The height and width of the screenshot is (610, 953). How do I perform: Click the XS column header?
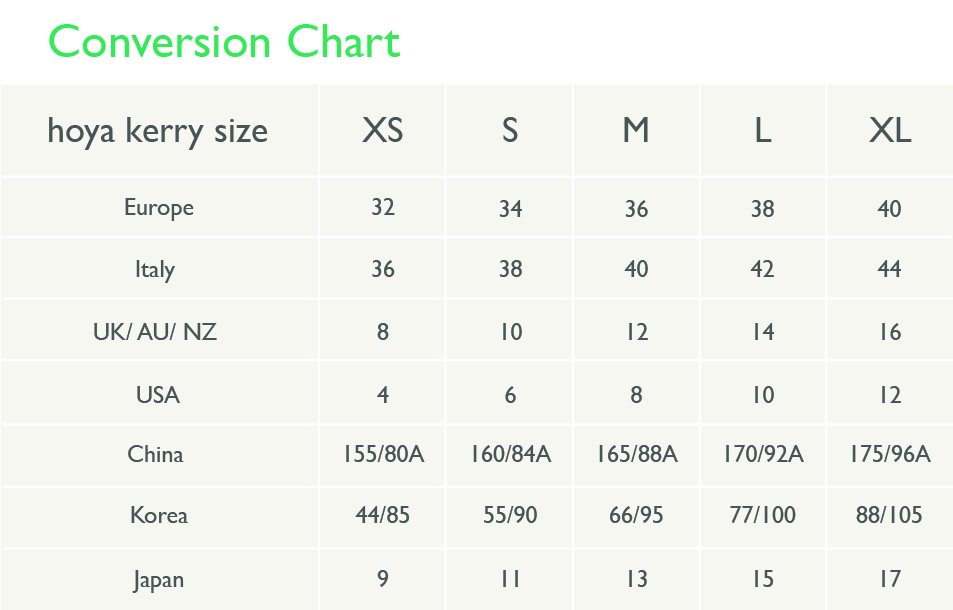(382, 130)
